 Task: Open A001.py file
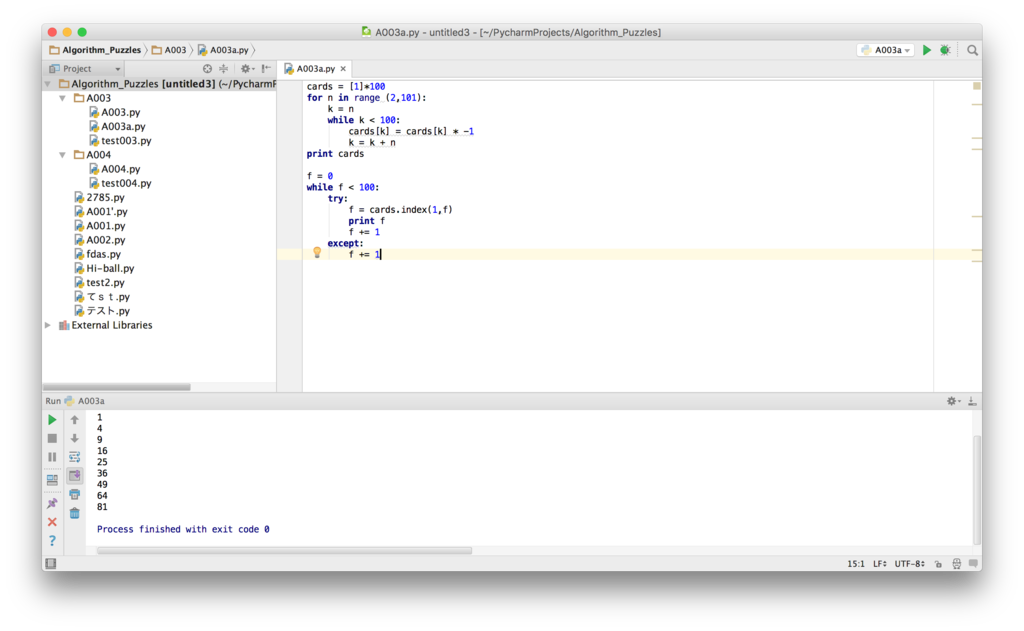[99, 225]
